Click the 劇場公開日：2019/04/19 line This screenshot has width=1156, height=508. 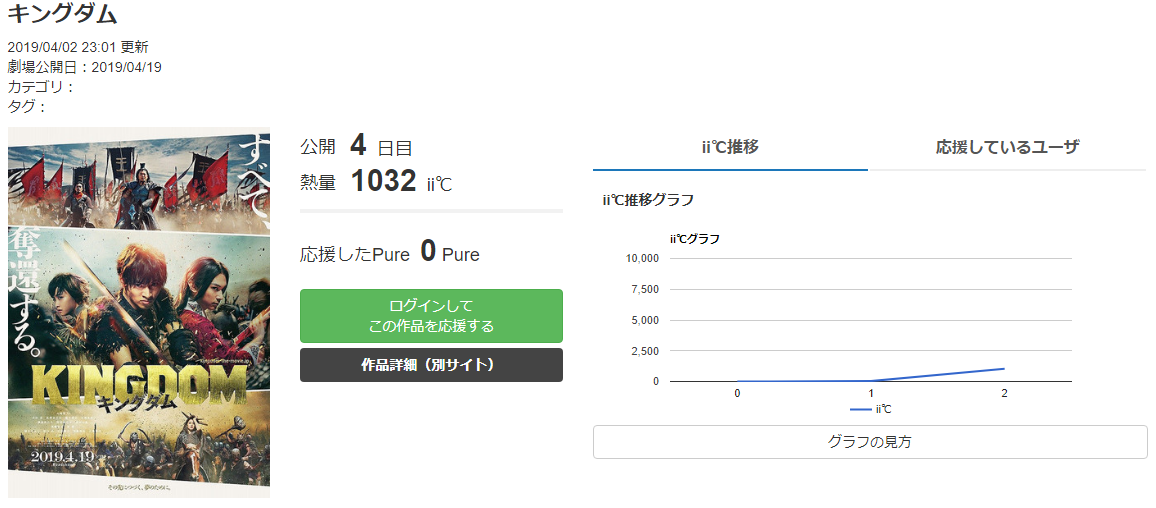[x=85, y=67]
